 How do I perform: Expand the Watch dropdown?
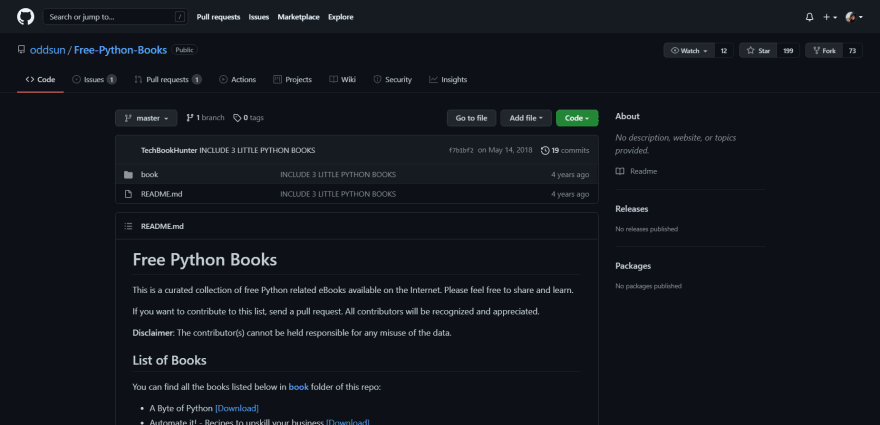click(x=689, y=51)
